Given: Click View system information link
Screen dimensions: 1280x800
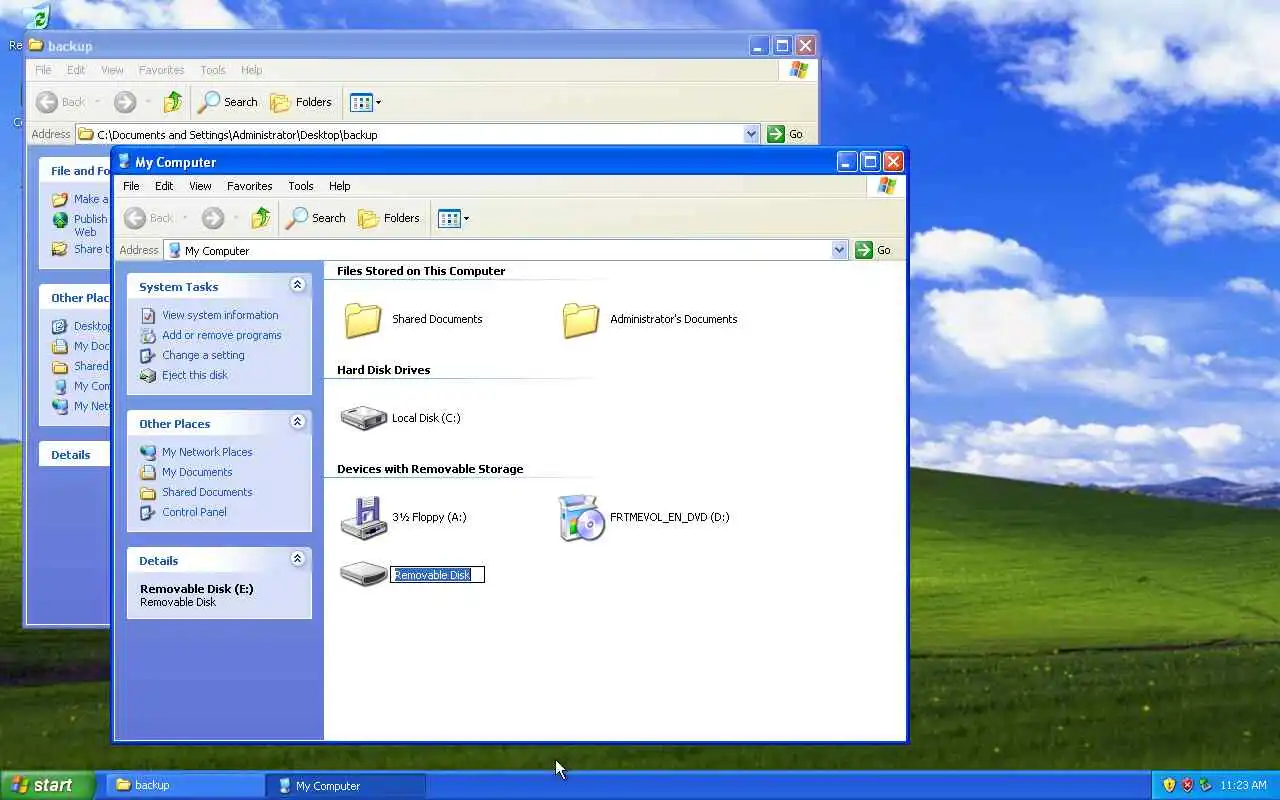Looking at the screenshot, I should point(220,315).
